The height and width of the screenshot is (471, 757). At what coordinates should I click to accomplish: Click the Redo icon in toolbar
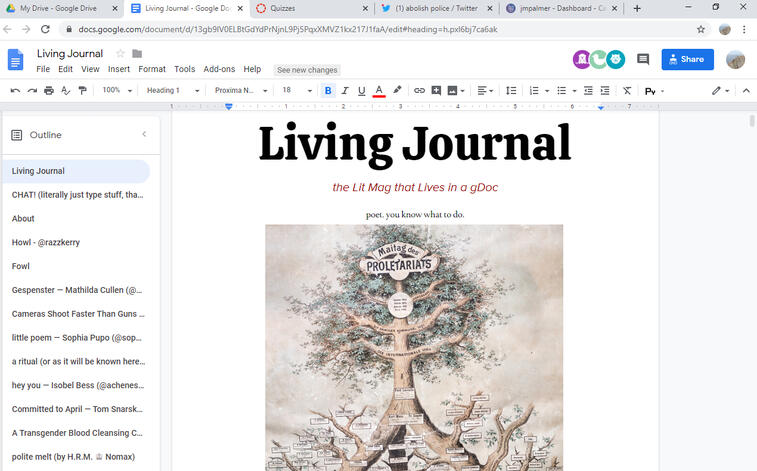click(32, 90)
